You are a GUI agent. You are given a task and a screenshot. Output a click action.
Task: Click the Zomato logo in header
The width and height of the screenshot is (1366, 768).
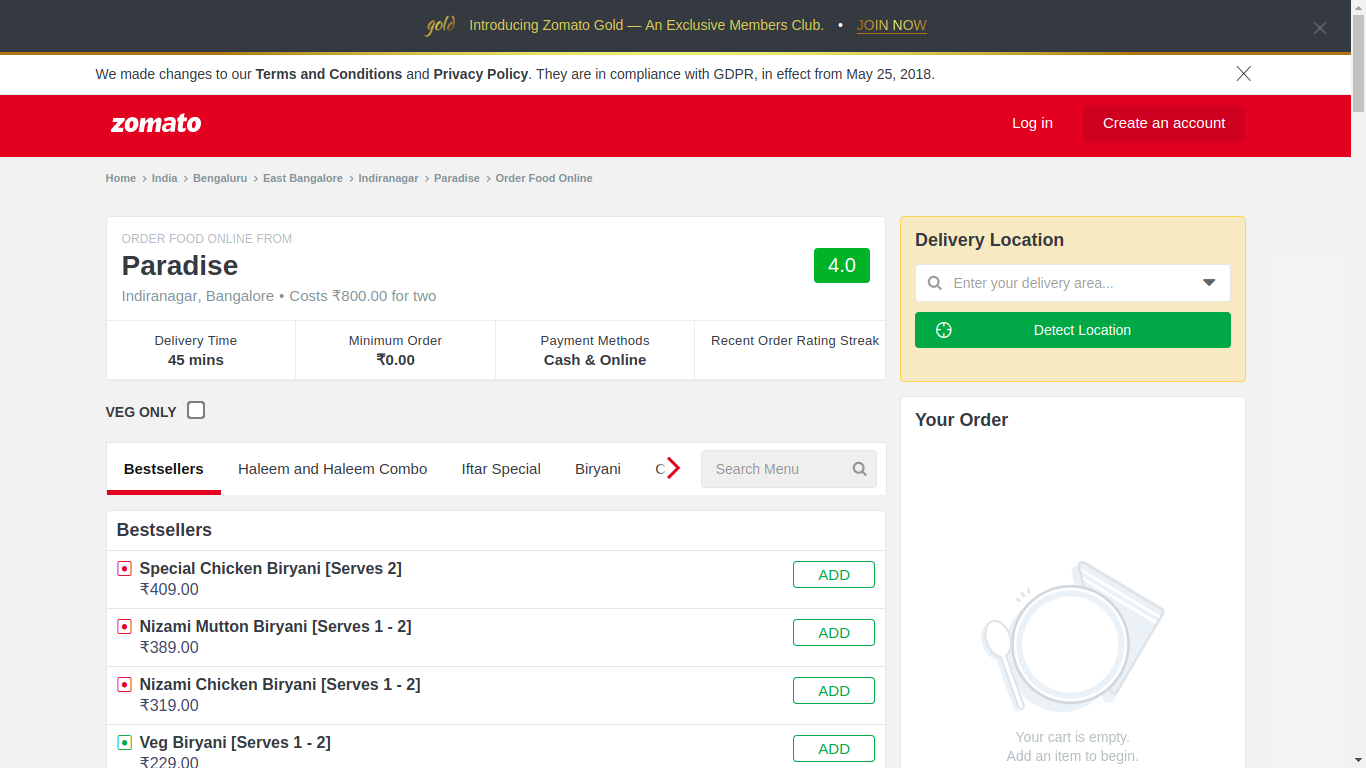[156, 124]
